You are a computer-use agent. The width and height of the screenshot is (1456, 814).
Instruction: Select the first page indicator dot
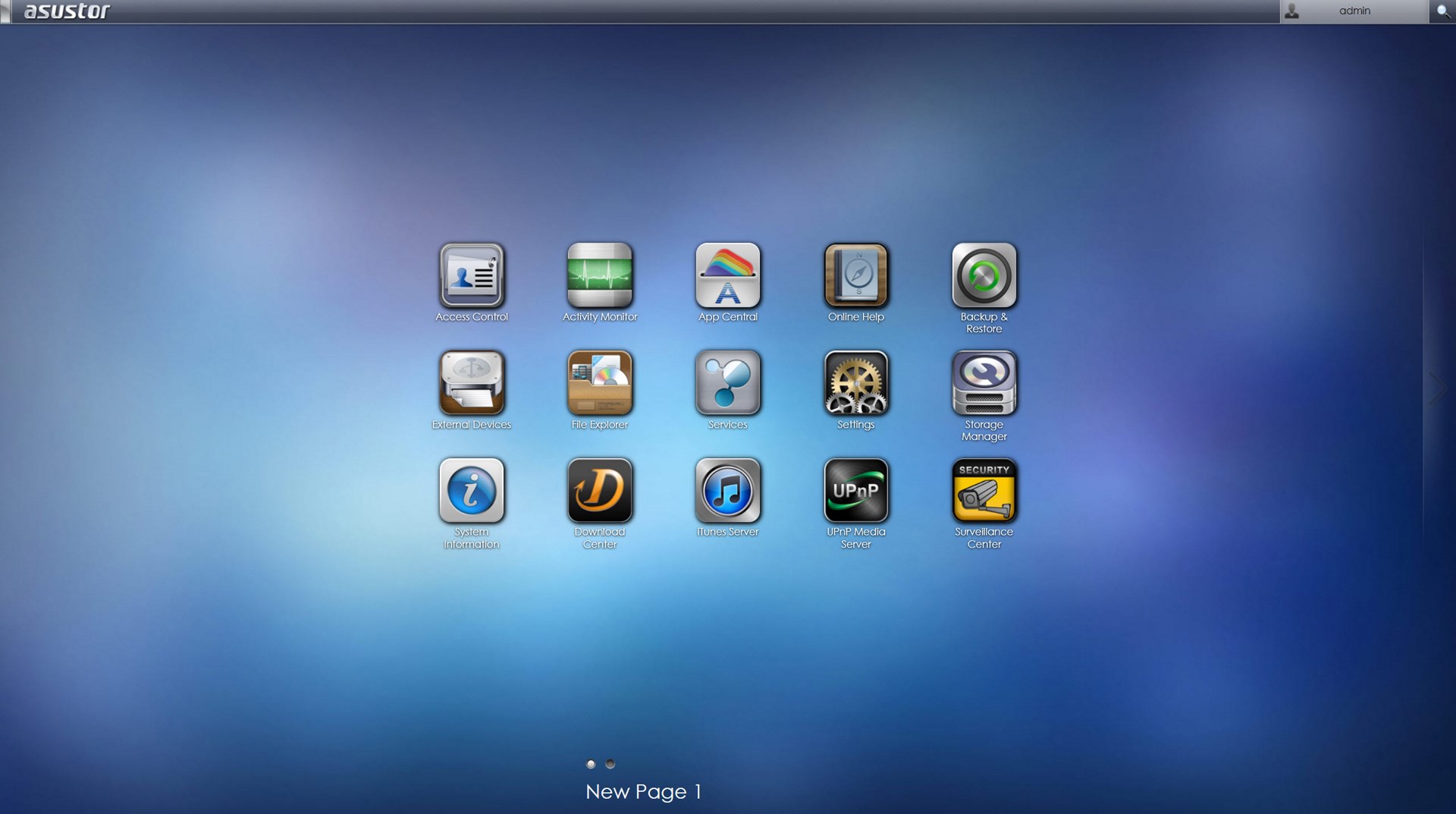pyautogui.click(x=591, y=764)
